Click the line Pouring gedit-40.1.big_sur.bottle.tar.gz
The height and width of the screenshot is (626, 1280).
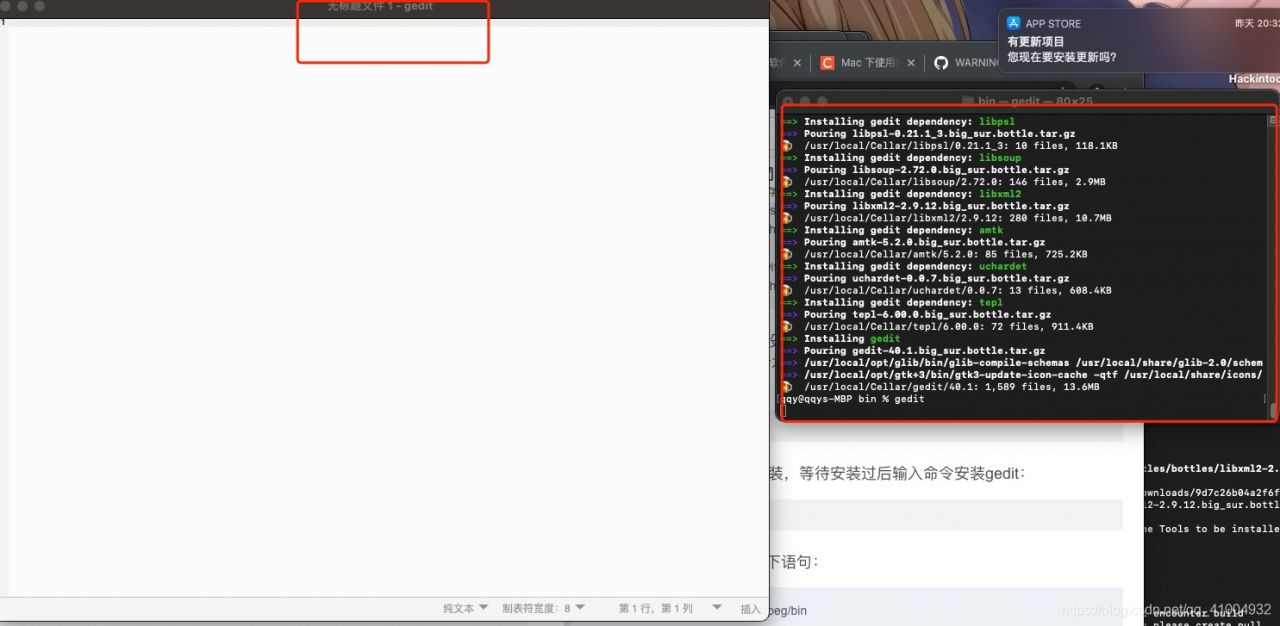point(914,350)
